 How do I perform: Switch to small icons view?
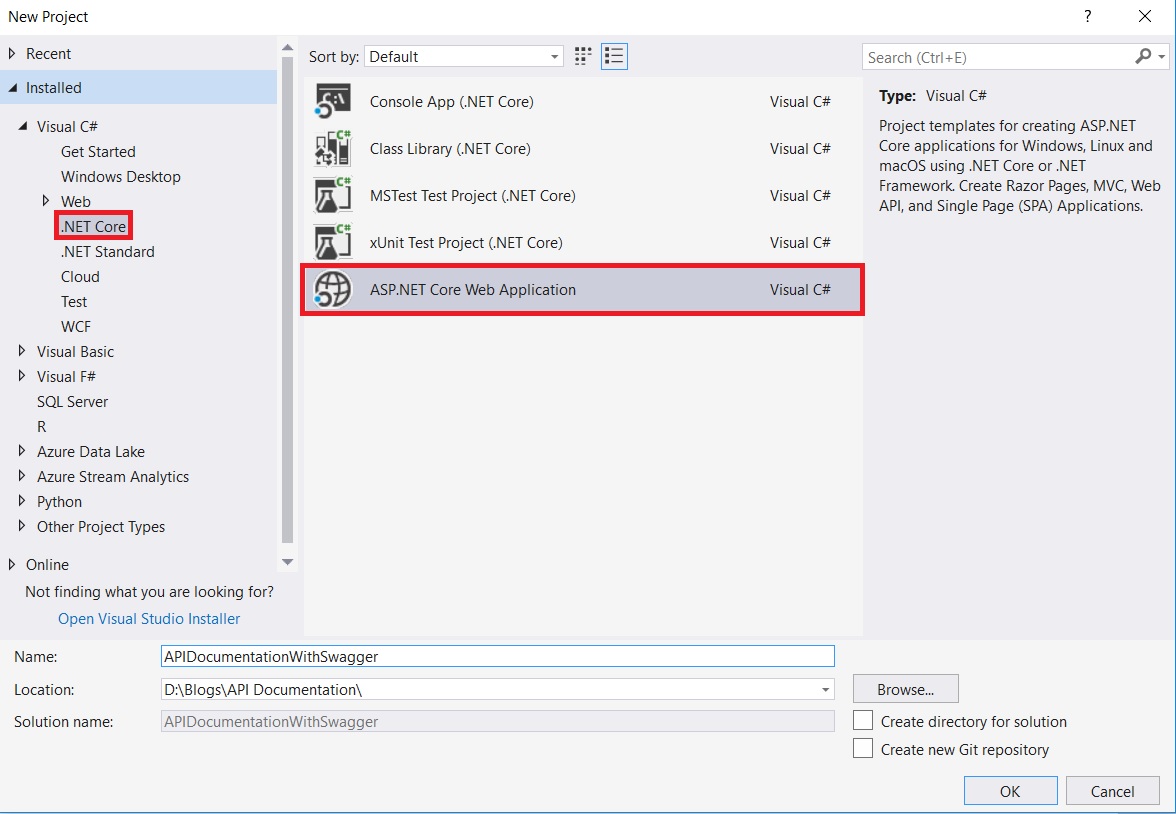coord(613,56)
